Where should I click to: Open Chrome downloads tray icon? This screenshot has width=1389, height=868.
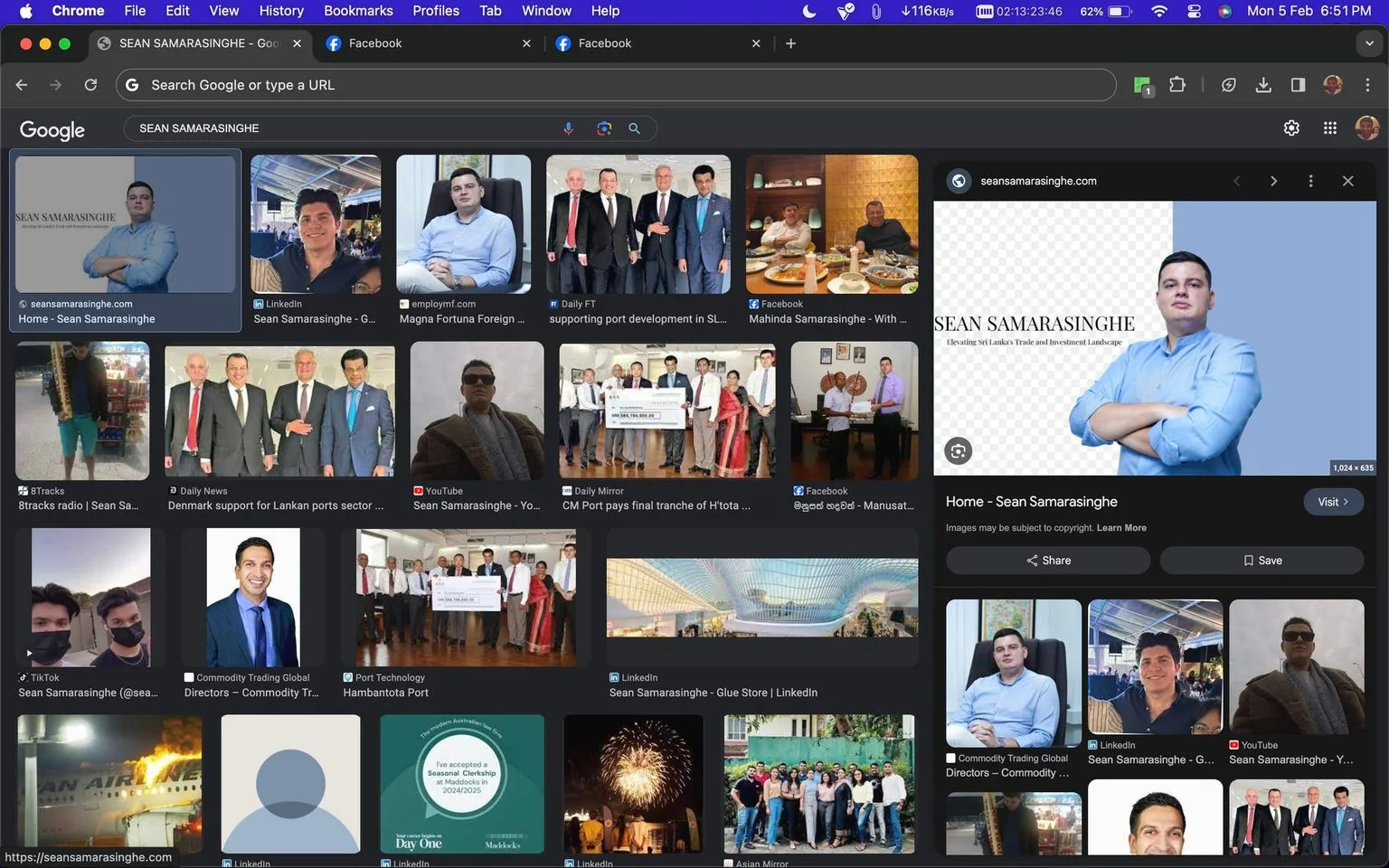click(x=1263, y=85)
